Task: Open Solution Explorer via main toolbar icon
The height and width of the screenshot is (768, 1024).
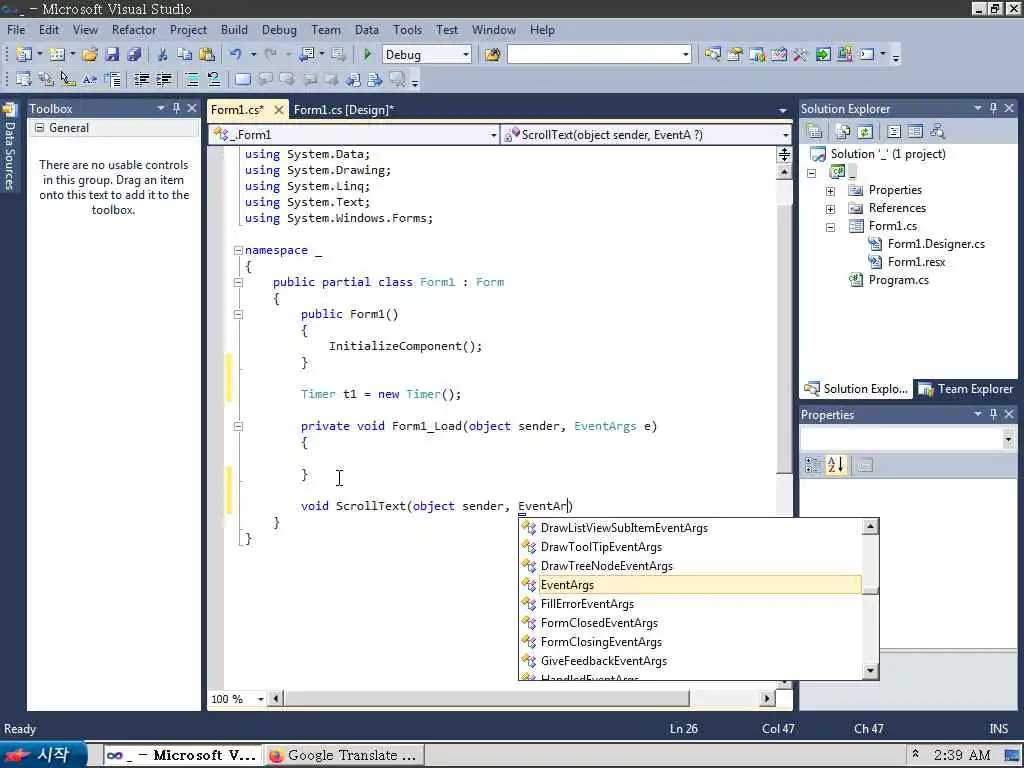Action: [x=712, y=55]
